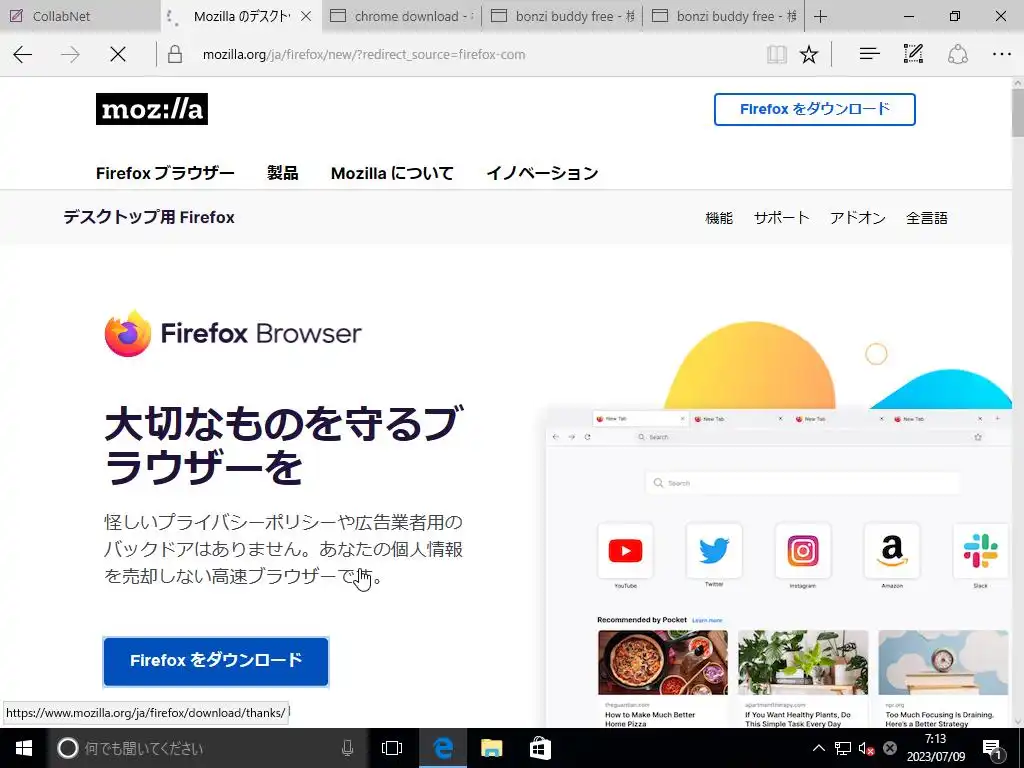1024x768 pixels.
Task: Click large blue Firefox をダウンロード button
Action: click(x=216, y=661)
